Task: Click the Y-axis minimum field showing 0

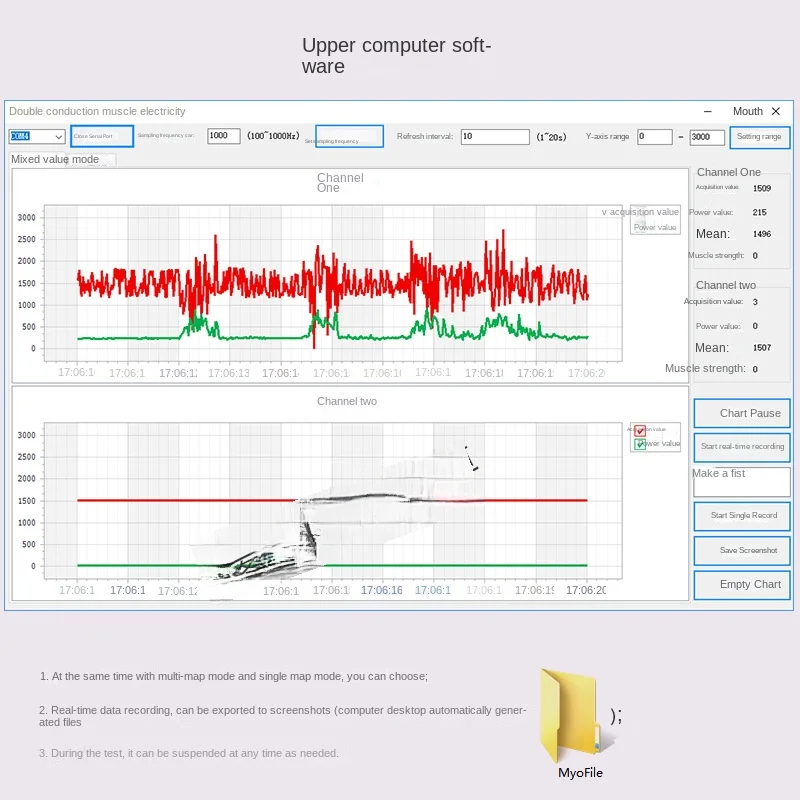Action: coord(655,137)
